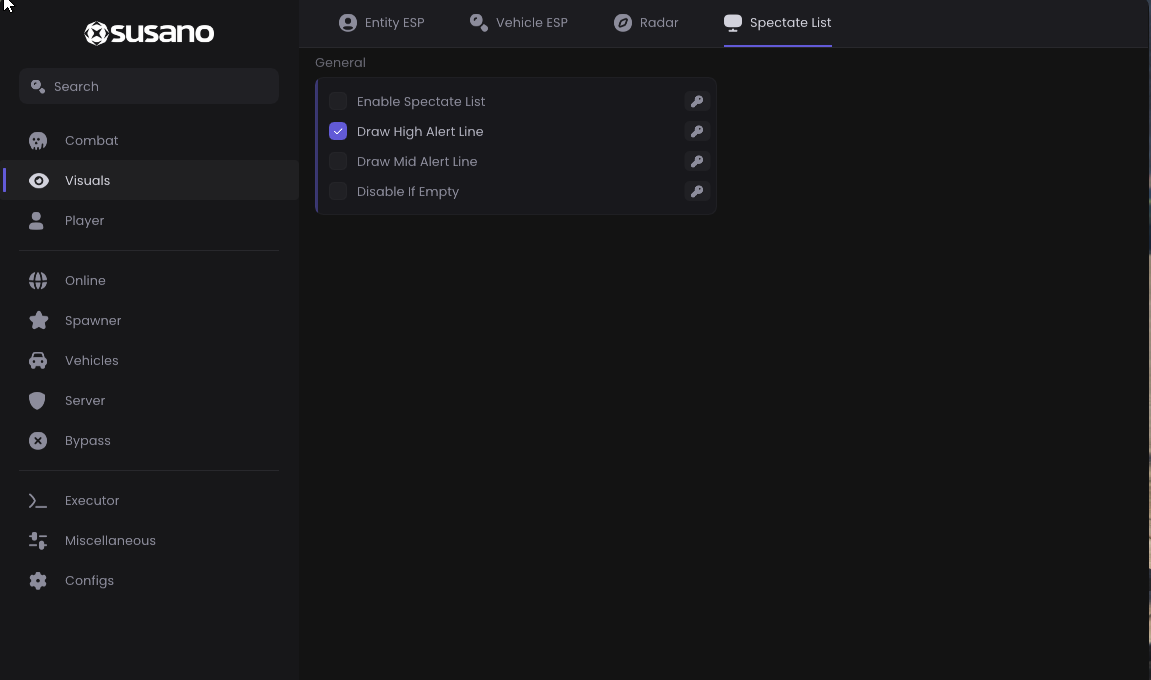Image resolution: width=1151 pixels, height=680 pixels.
Task: Click keybind key icon for Enable Spectate List
Action: 697,101
